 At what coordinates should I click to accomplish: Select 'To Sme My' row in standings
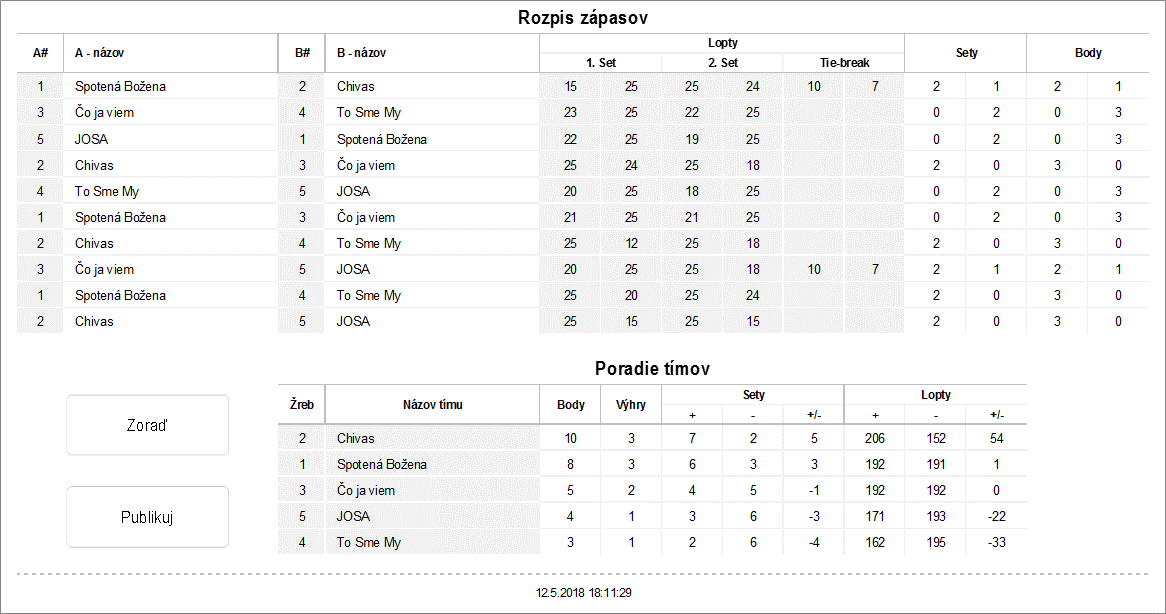(x=369, y=542)
